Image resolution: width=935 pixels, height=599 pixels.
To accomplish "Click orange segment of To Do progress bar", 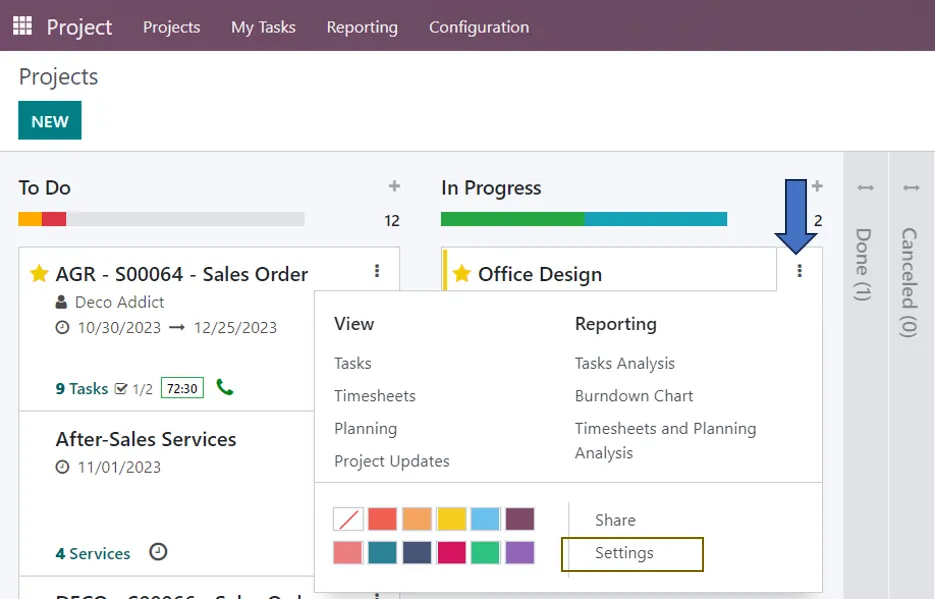I will pos(30,219).
